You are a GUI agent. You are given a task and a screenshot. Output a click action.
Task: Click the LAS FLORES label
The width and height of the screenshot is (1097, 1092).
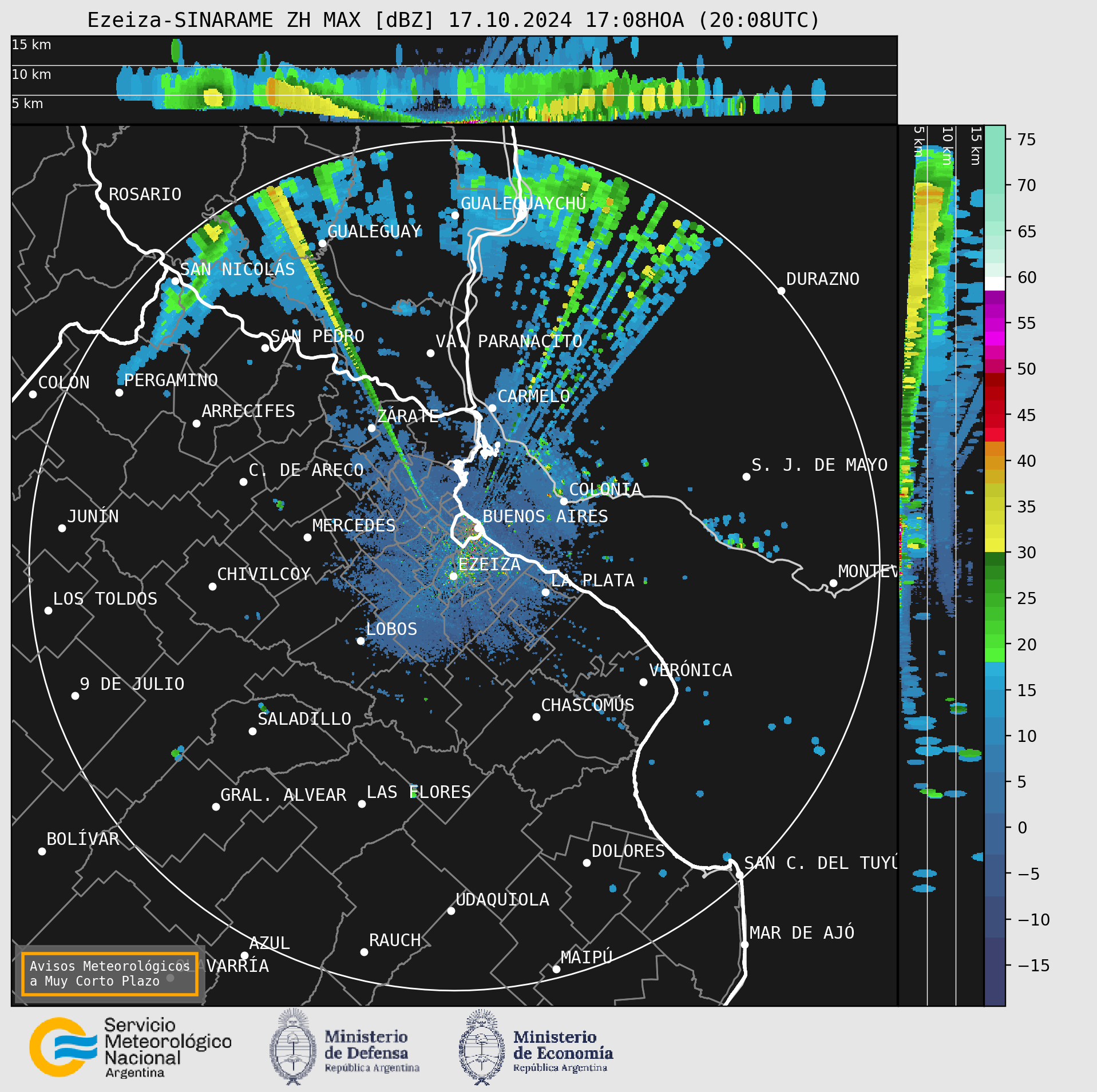[x=419, y=792]
